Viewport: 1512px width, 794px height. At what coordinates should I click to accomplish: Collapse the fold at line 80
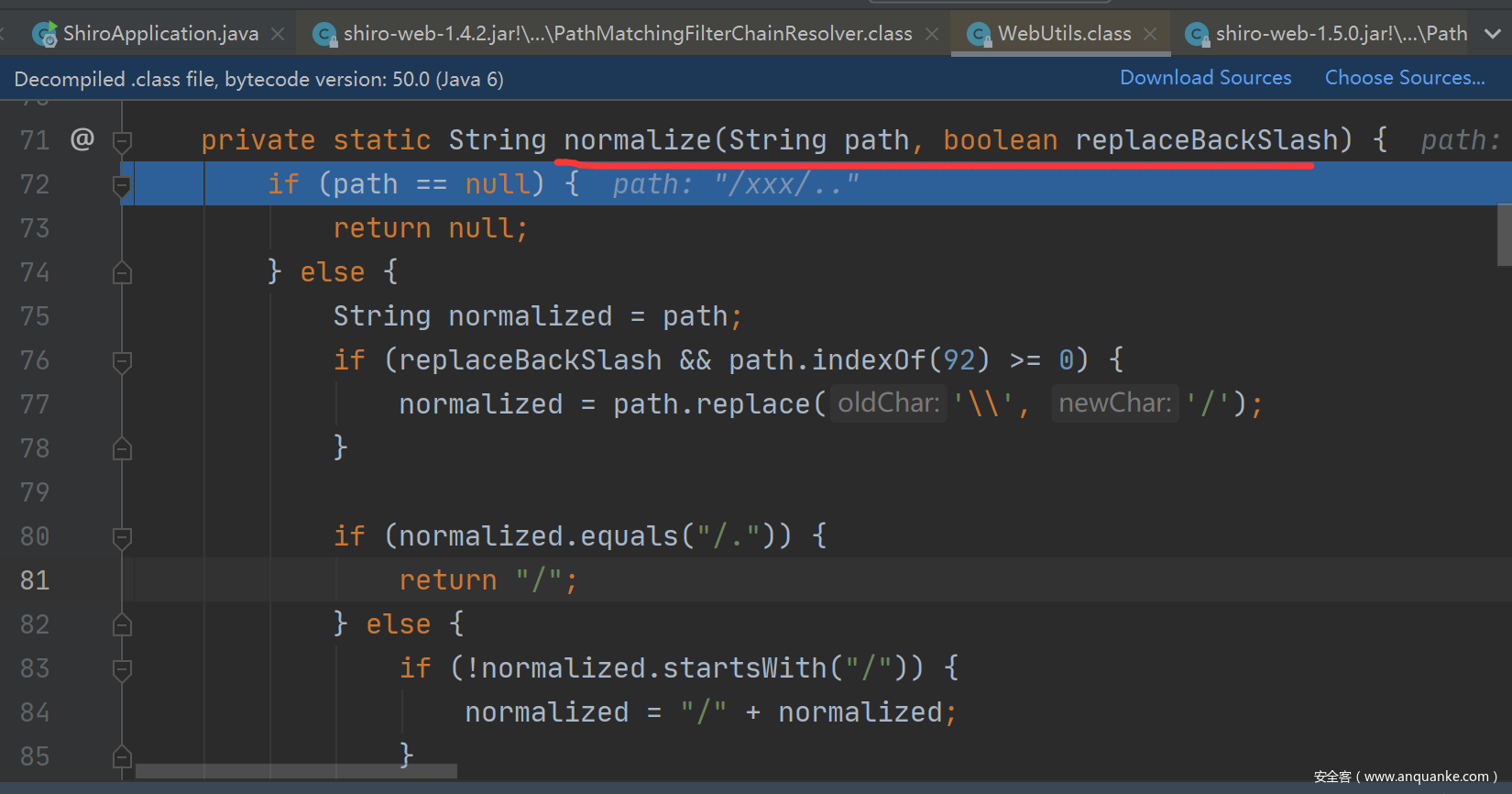(122, 536)
